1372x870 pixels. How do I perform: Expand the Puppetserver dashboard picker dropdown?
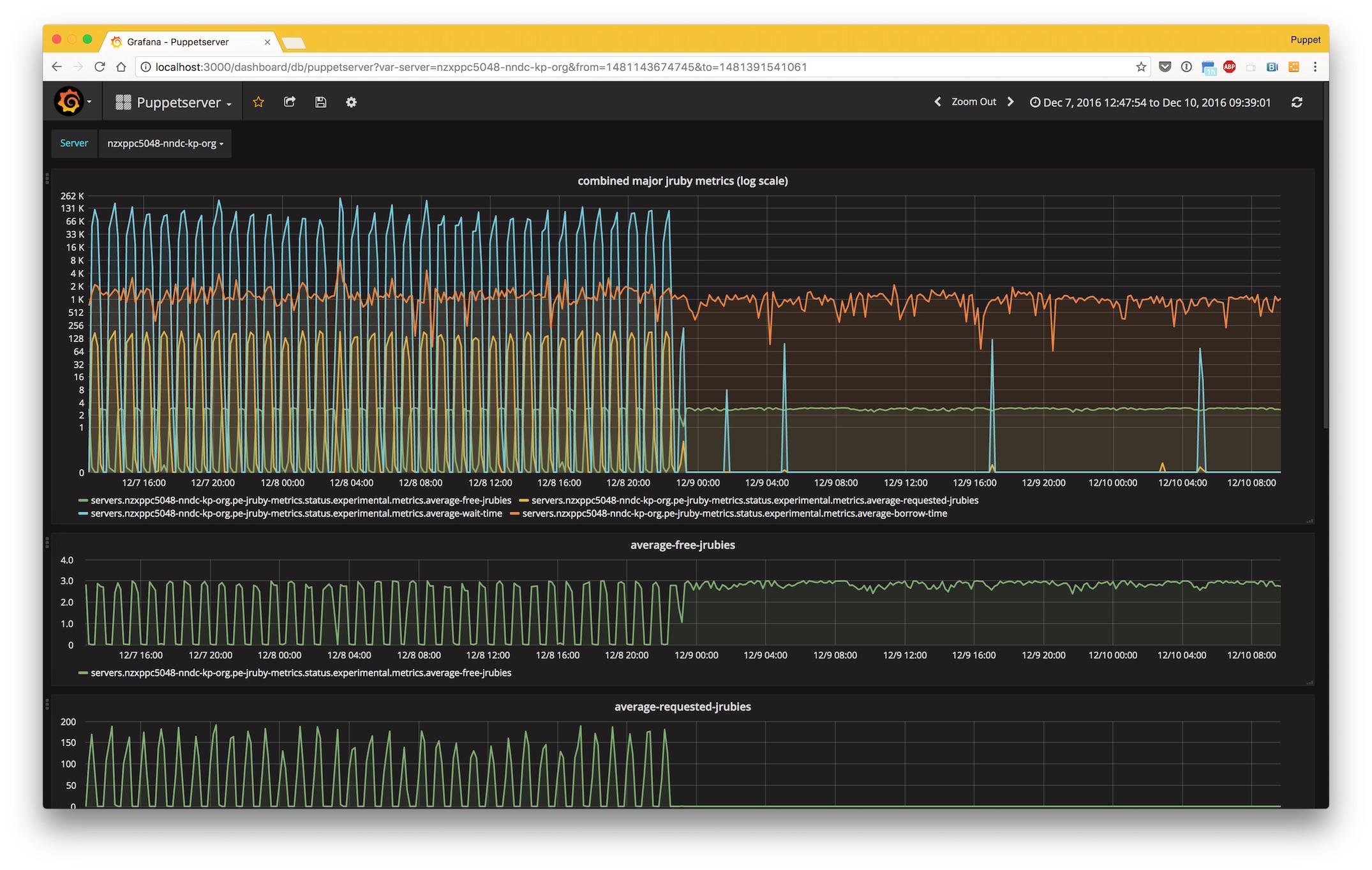[174, 102]
